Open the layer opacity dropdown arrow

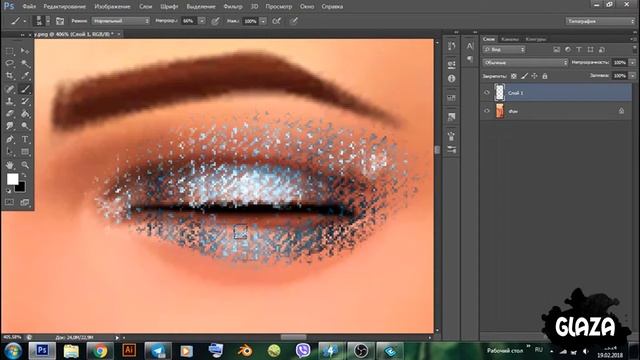tap(632, 62)
